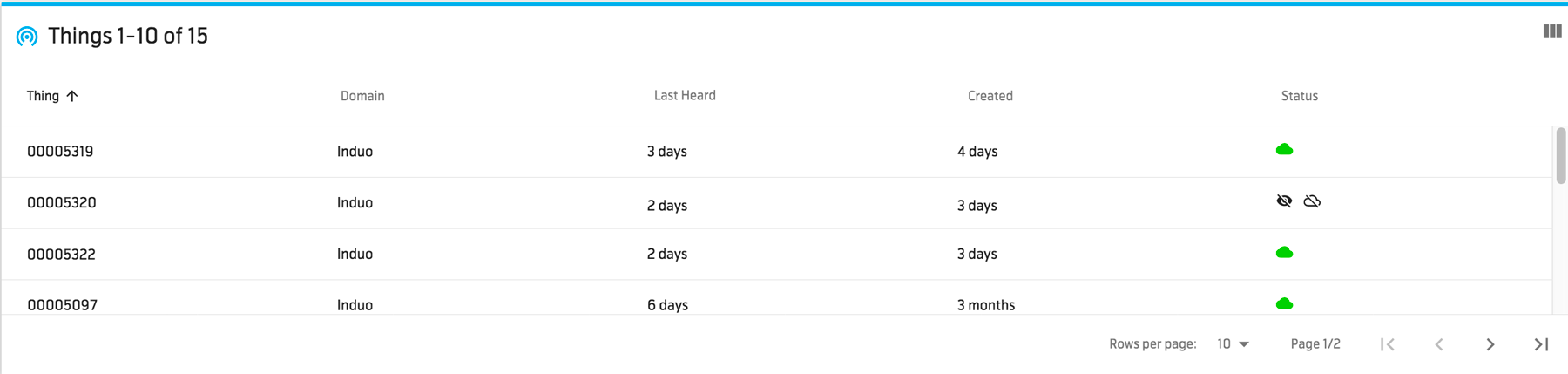Sort by Domain column header
This screenshot has height=374, width=1568.
(x=362, y=96)
